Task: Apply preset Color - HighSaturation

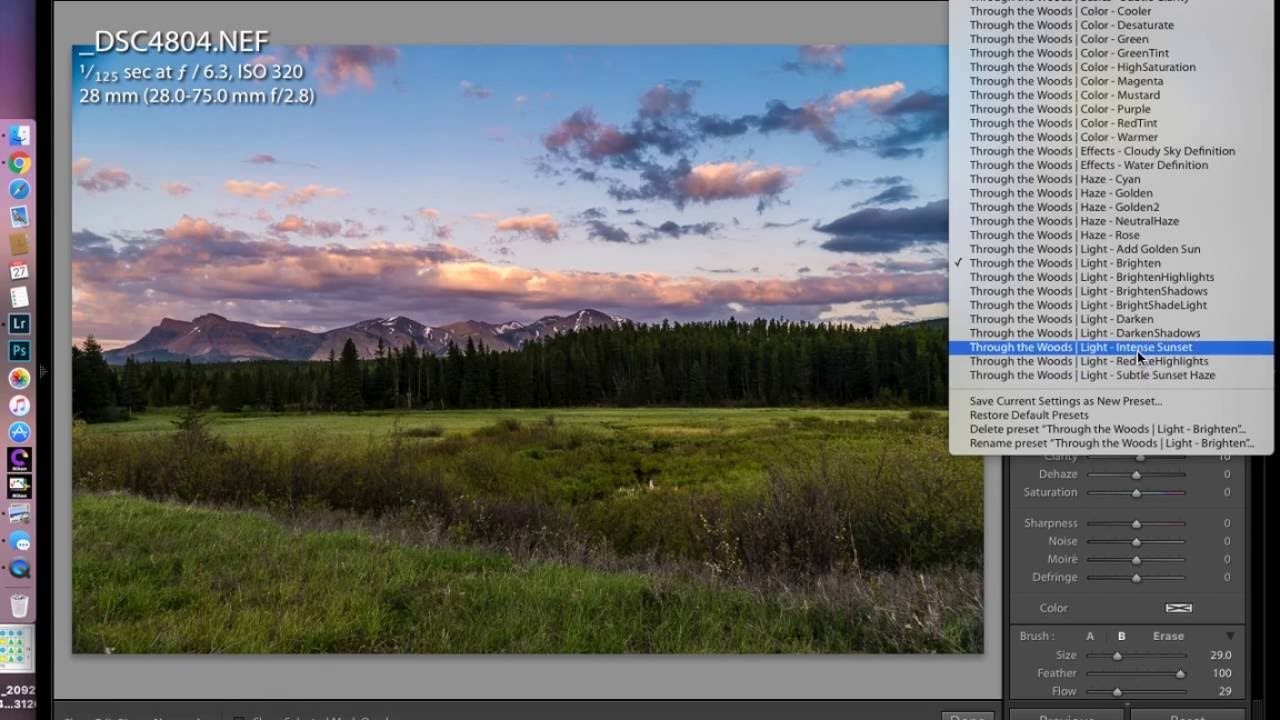Action: pos(1110,67)
